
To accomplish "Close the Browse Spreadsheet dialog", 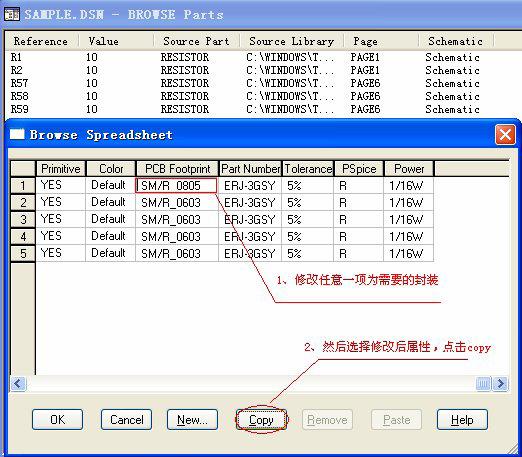I will pyautogui.click(x=506, y=135).
